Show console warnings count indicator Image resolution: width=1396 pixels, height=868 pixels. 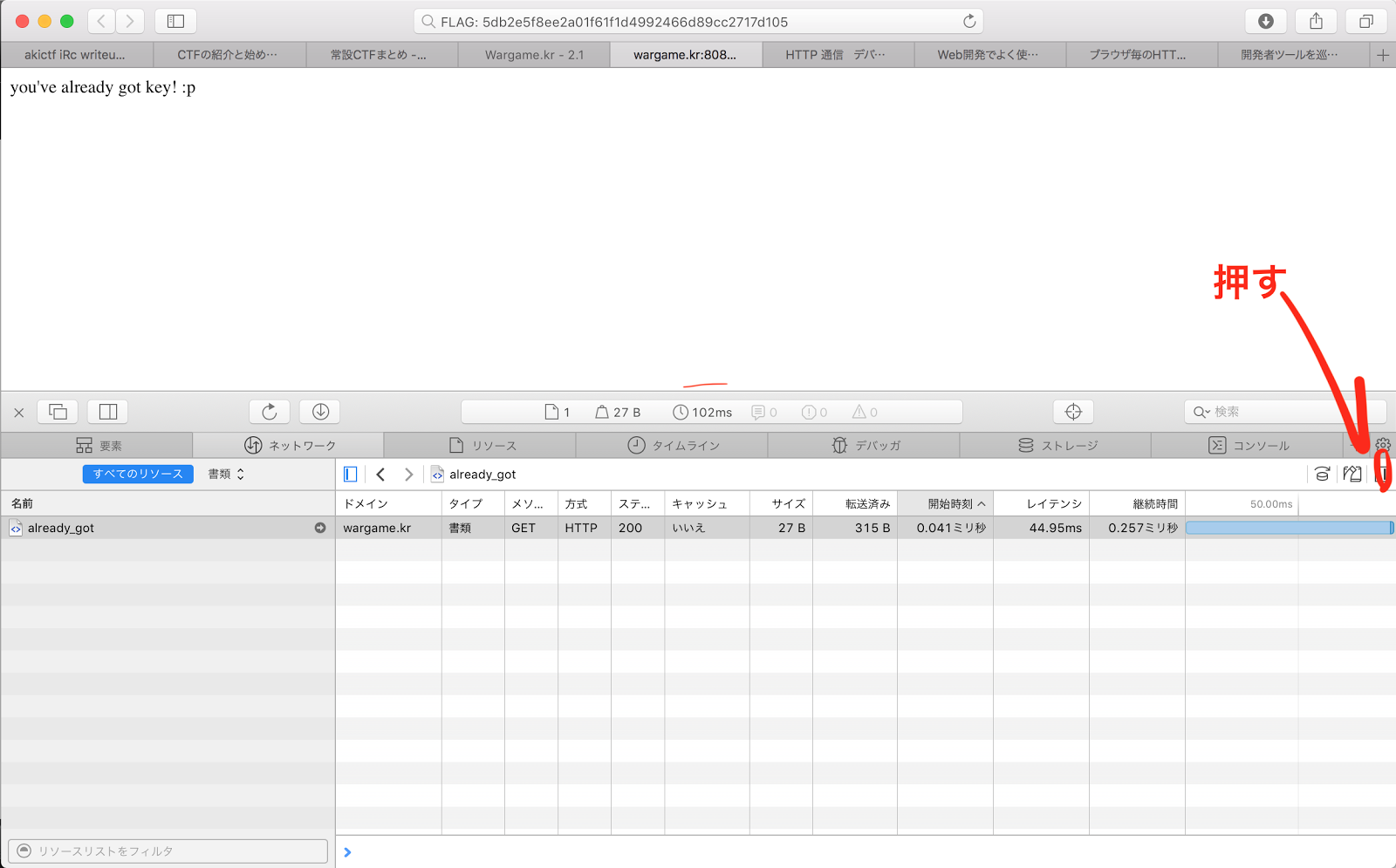[866, 412]
